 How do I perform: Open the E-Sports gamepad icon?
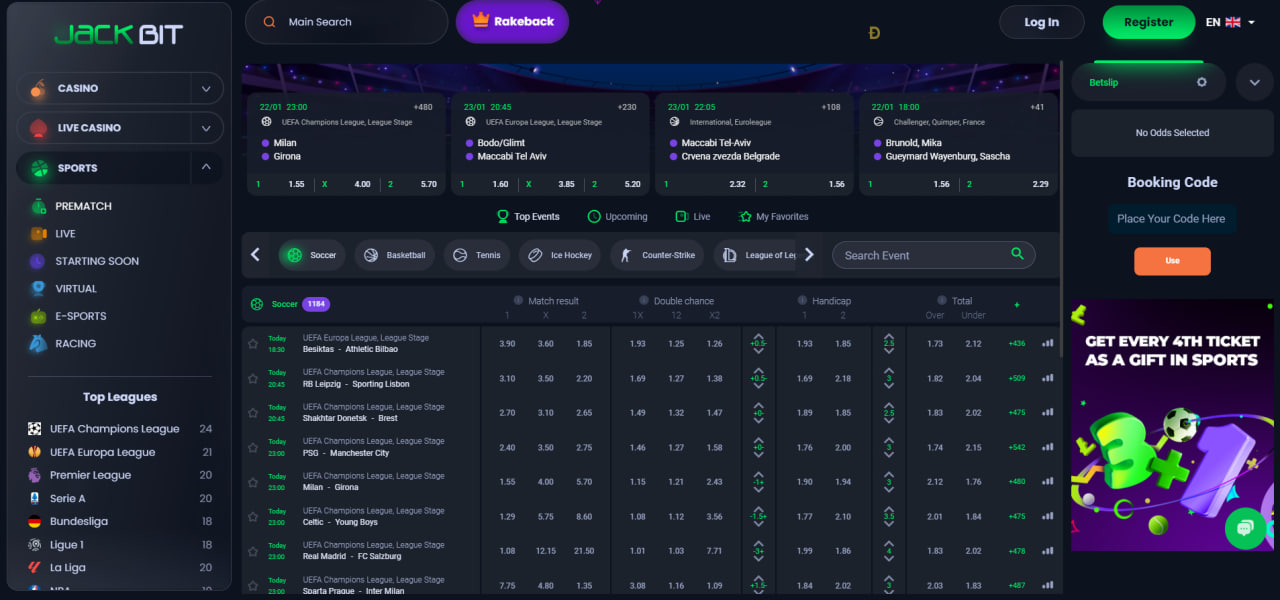(38, 316)
